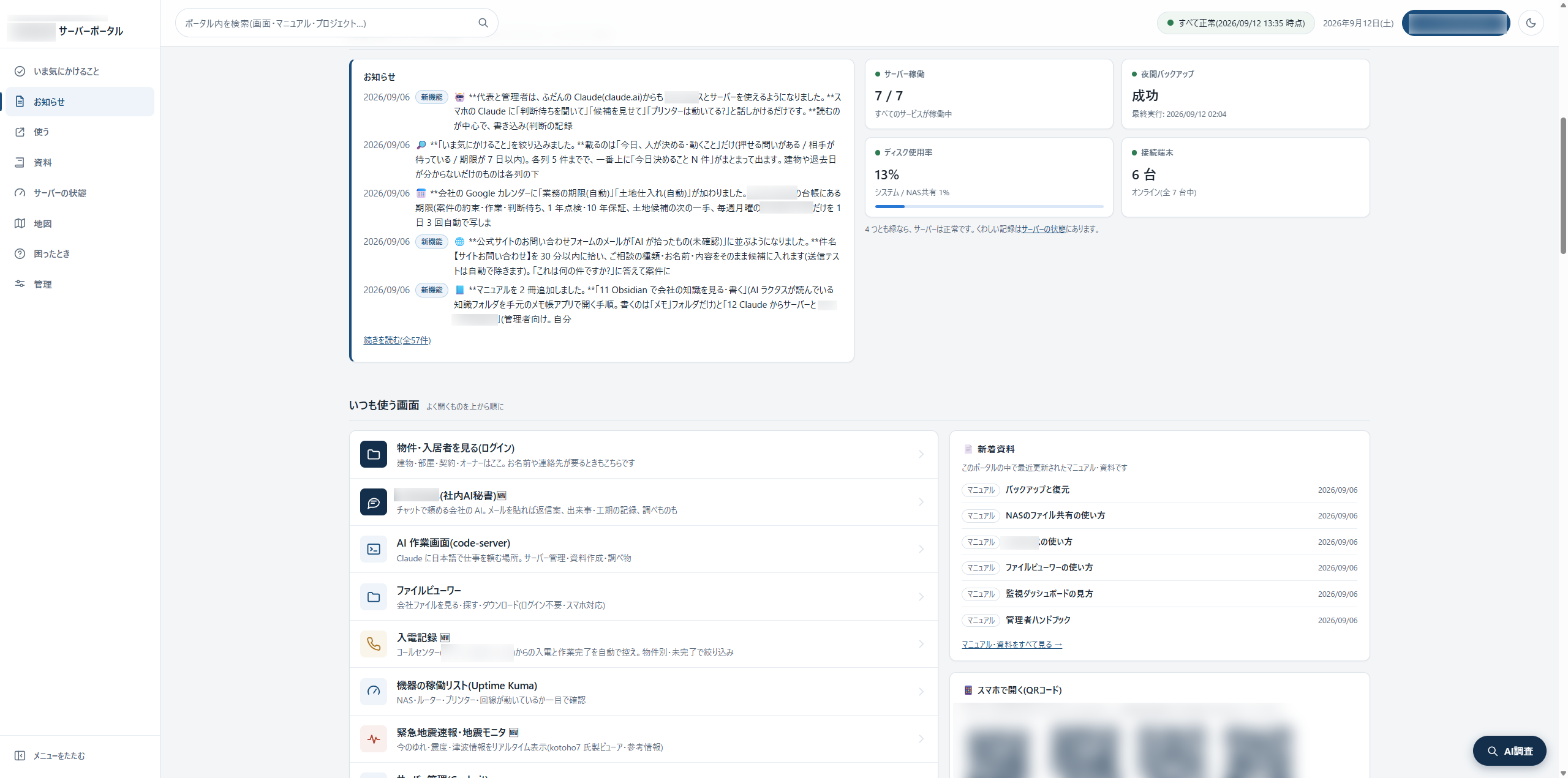The width and height of the screenshot is (1568, 778).
Task: Click the magnifier emoji in いま気にかけること notice
Action: 421,144
